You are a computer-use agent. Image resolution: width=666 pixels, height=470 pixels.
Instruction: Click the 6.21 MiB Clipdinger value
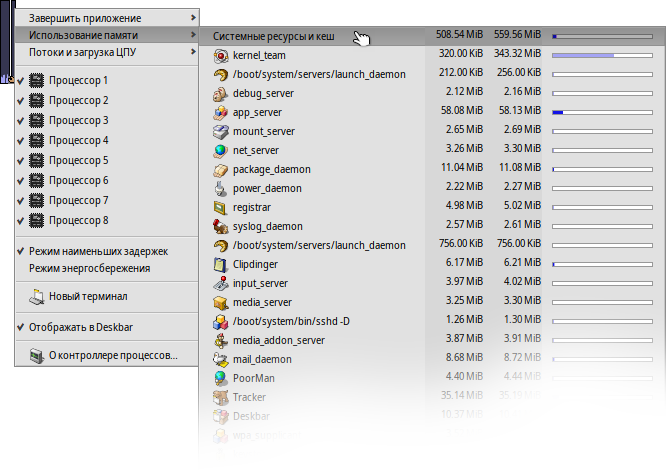point(522,262)
